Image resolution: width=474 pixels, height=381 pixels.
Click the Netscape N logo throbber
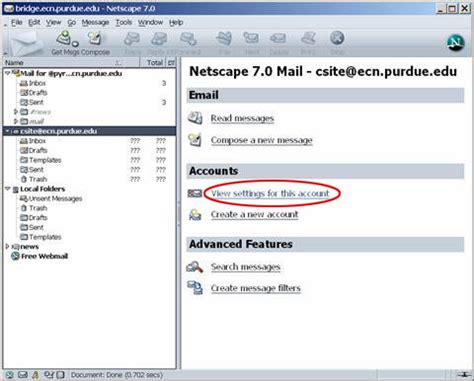point(456,42)
